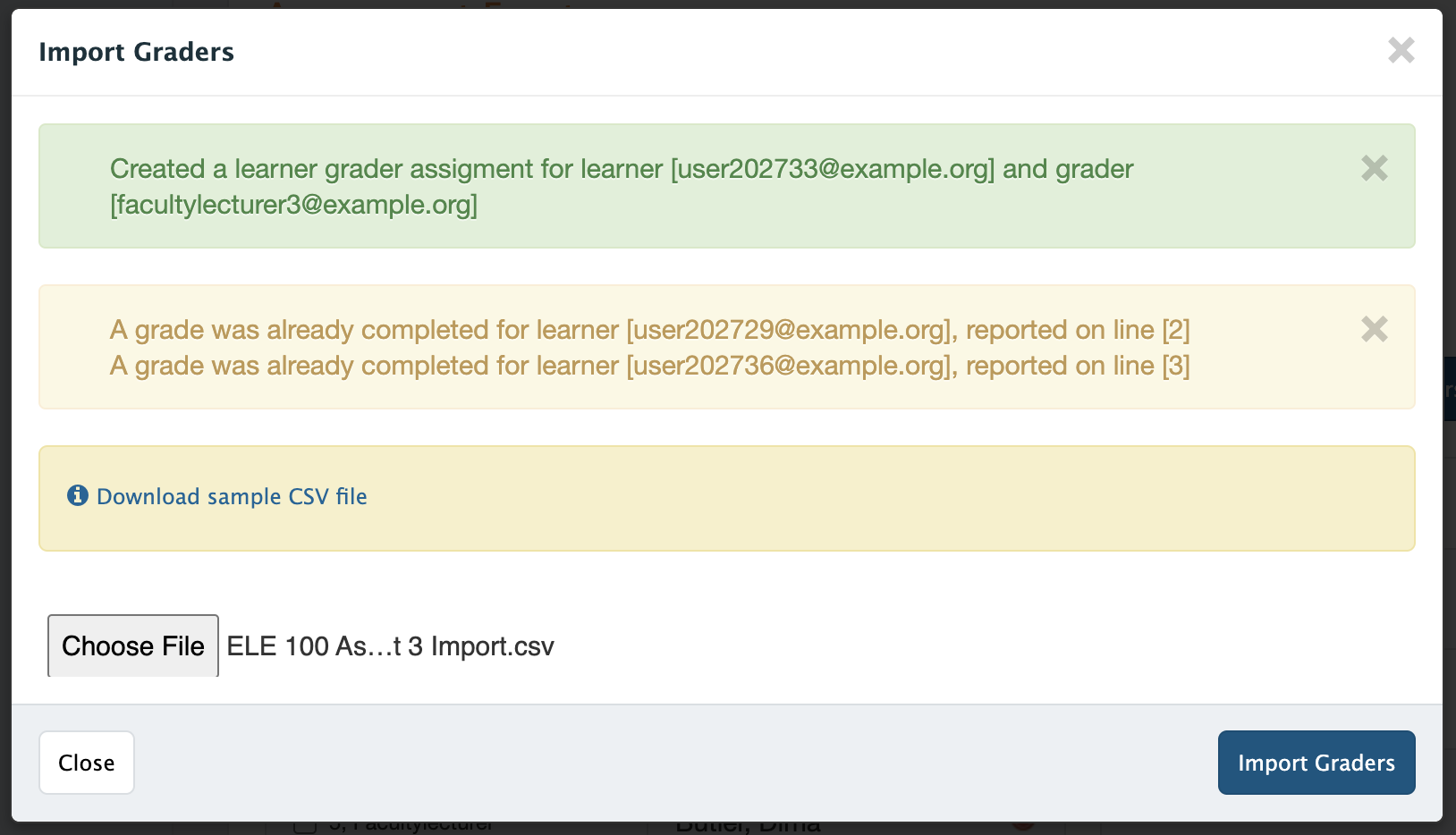Click the warning message for line [2]
1456x835 pixels.
pyautogui.click(x=649, y=330)
